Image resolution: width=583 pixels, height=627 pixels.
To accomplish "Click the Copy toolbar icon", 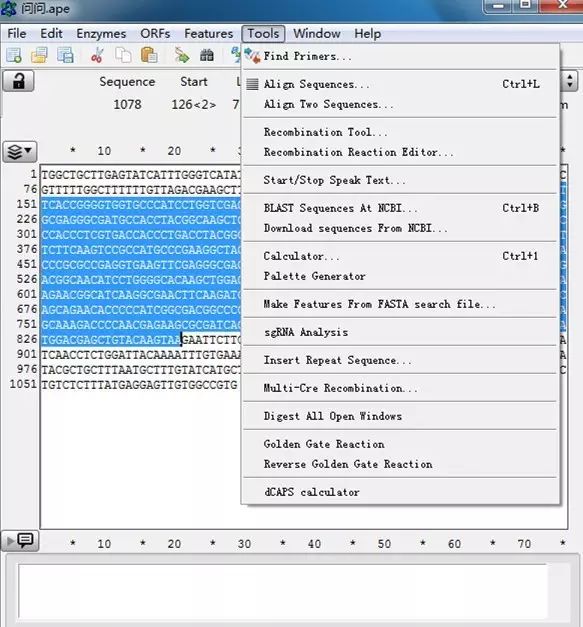I will click(123, 56).
